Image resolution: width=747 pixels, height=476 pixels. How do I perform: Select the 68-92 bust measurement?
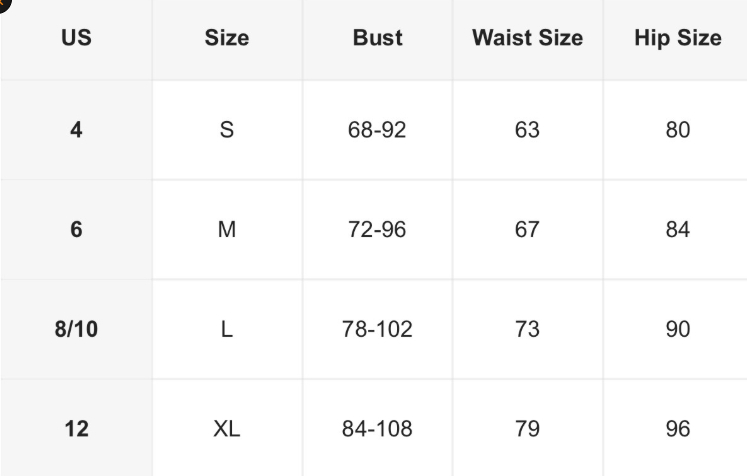[377, 130]
